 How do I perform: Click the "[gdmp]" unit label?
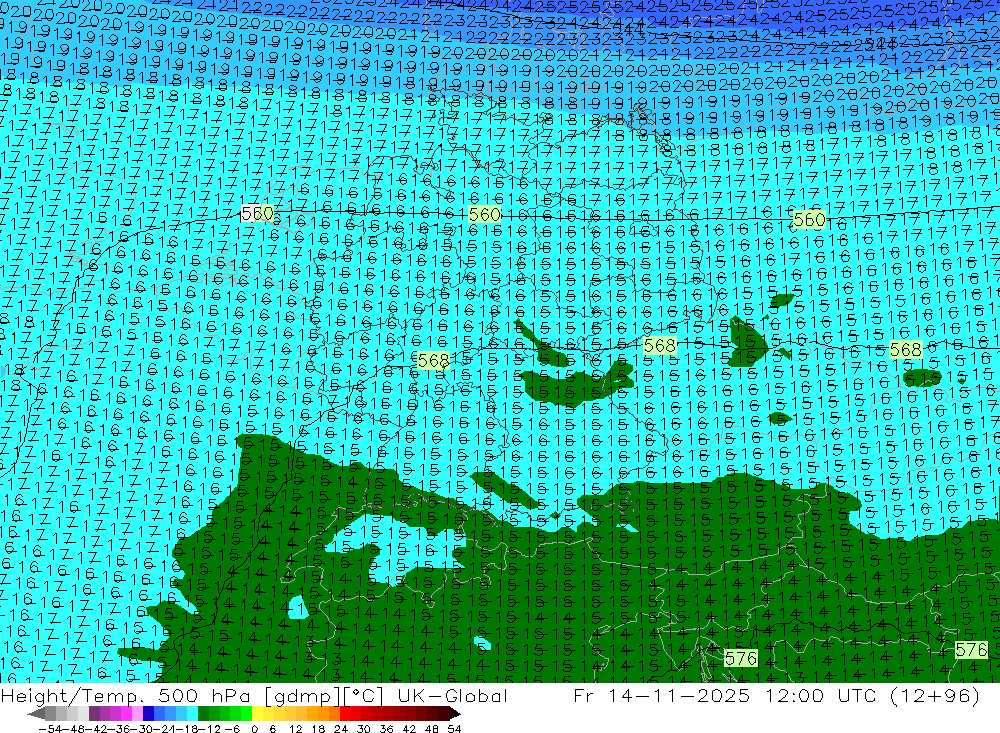coord(300,696)
